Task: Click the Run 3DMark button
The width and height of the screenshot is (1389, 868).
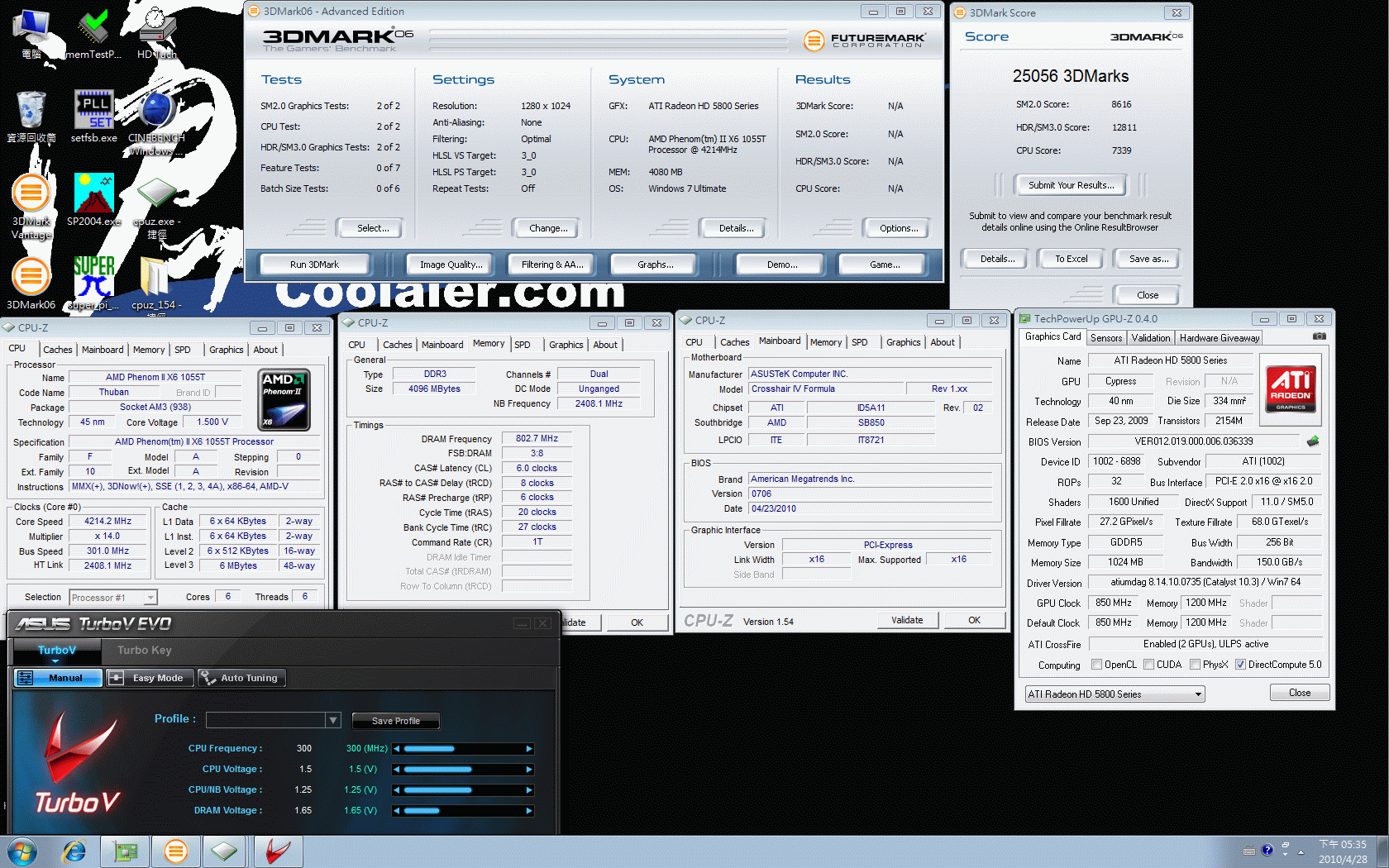Action: (x=314, y=265)
